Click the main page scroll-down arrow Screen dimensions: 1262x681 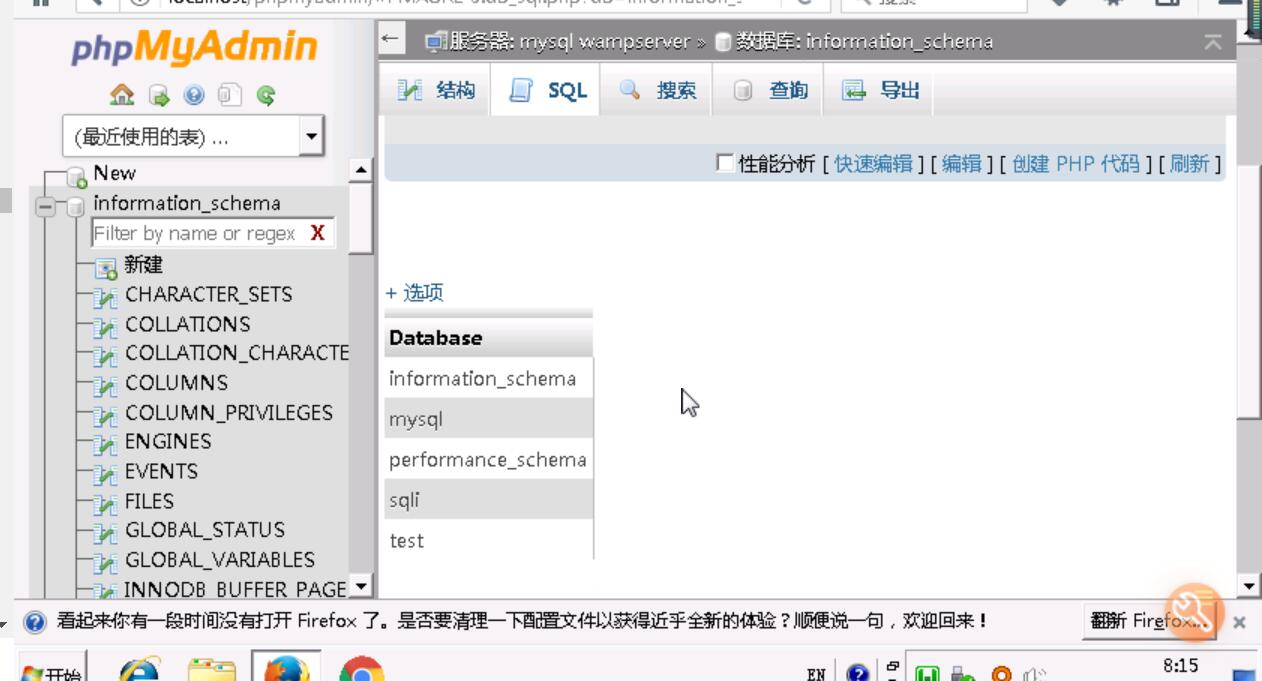(1250, 587)
